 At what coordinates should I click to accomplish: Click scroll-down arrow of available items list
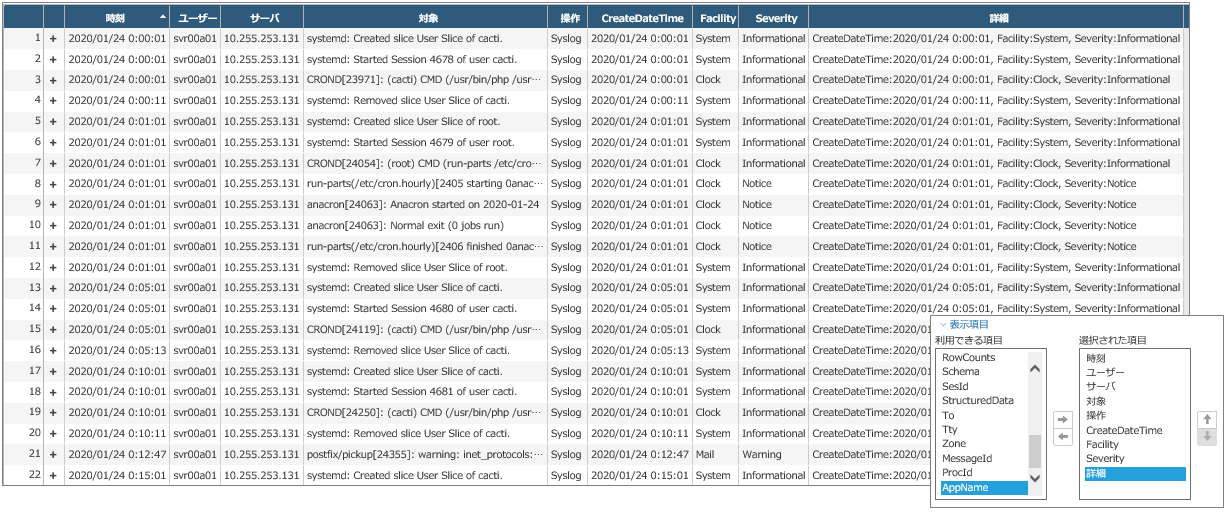(x=1035, y=479)
